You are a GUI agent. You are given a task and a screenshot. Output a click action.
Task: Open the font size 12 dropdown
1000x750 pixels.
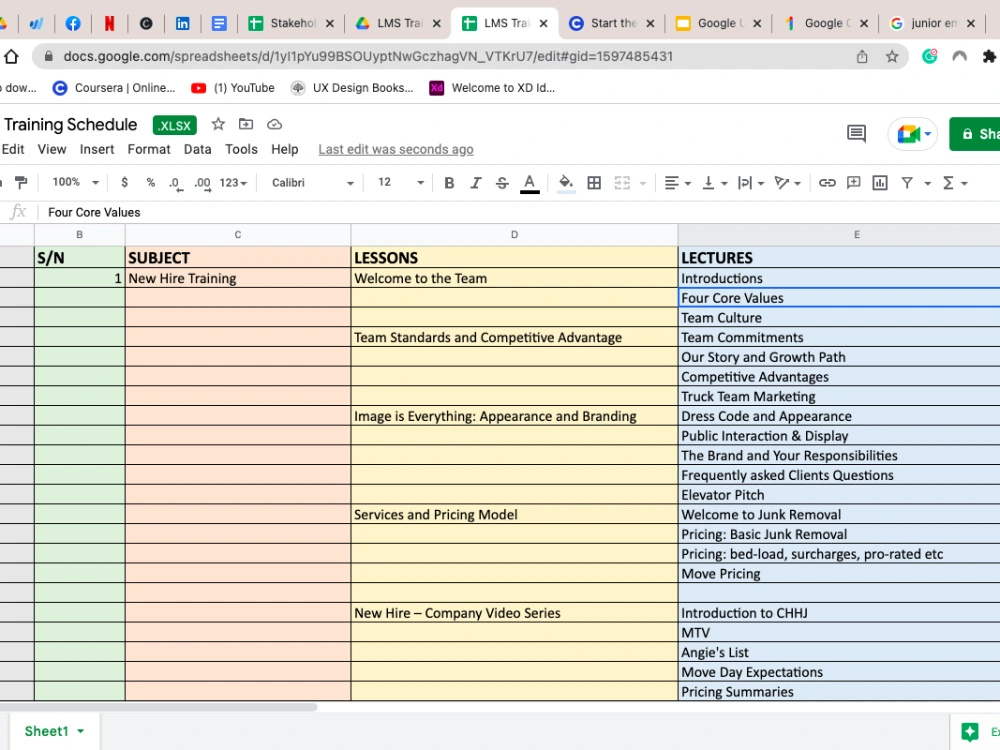click(x=400, y=183)
